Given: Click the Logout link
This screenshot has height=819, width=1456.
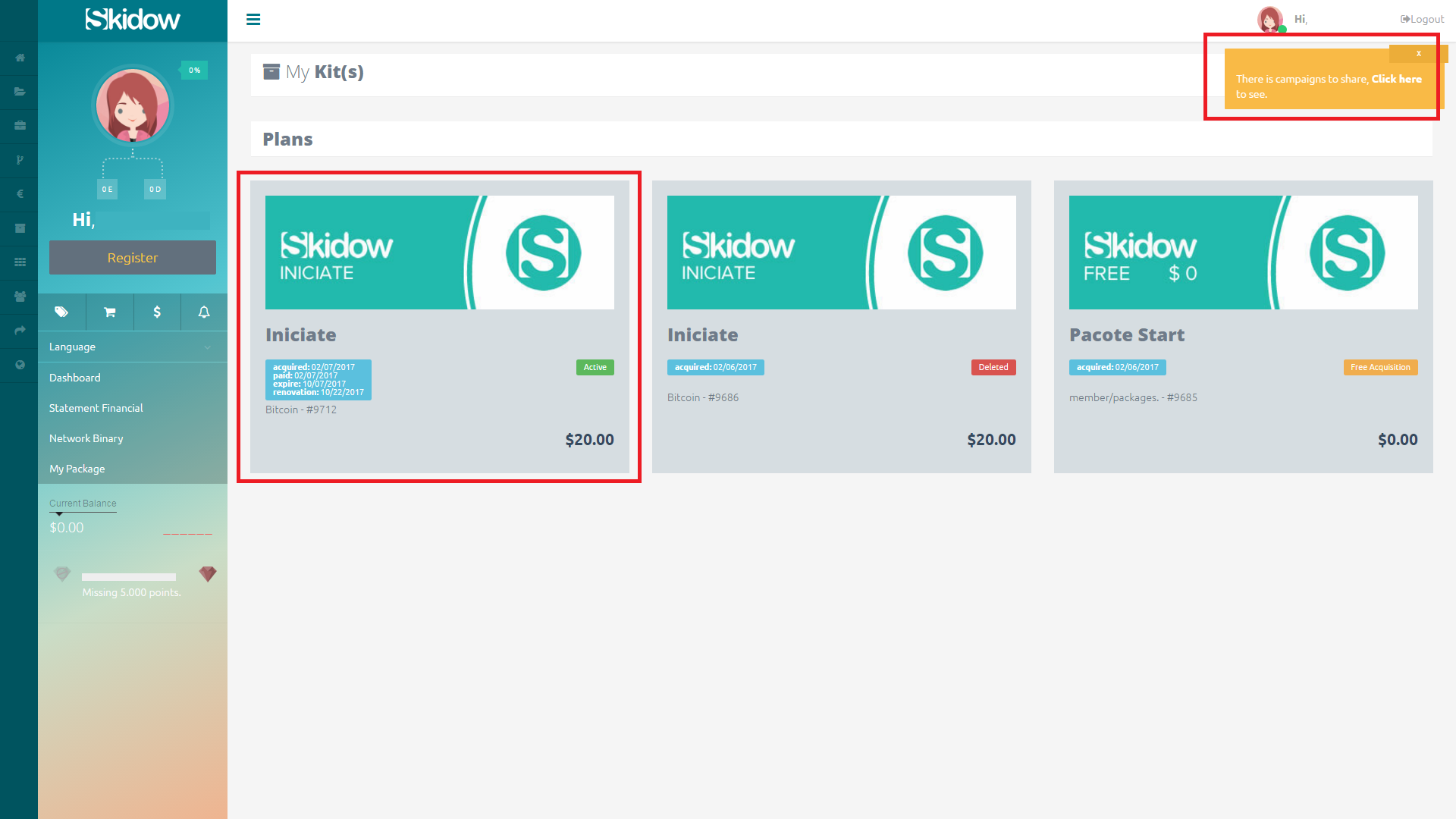Looking at the screenshot, I should (x=1423, y=20).
